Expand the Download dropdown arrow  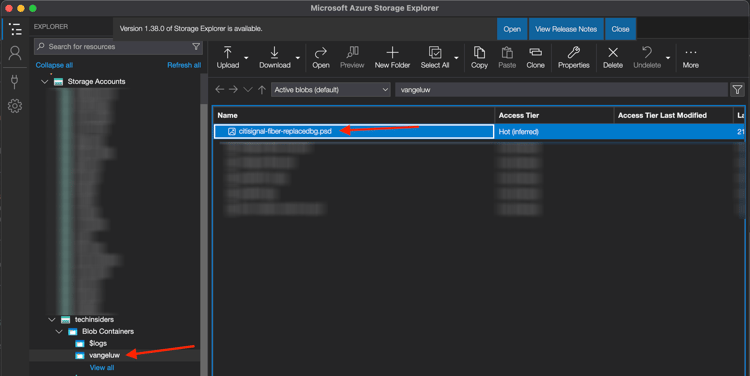pos(298,58)
